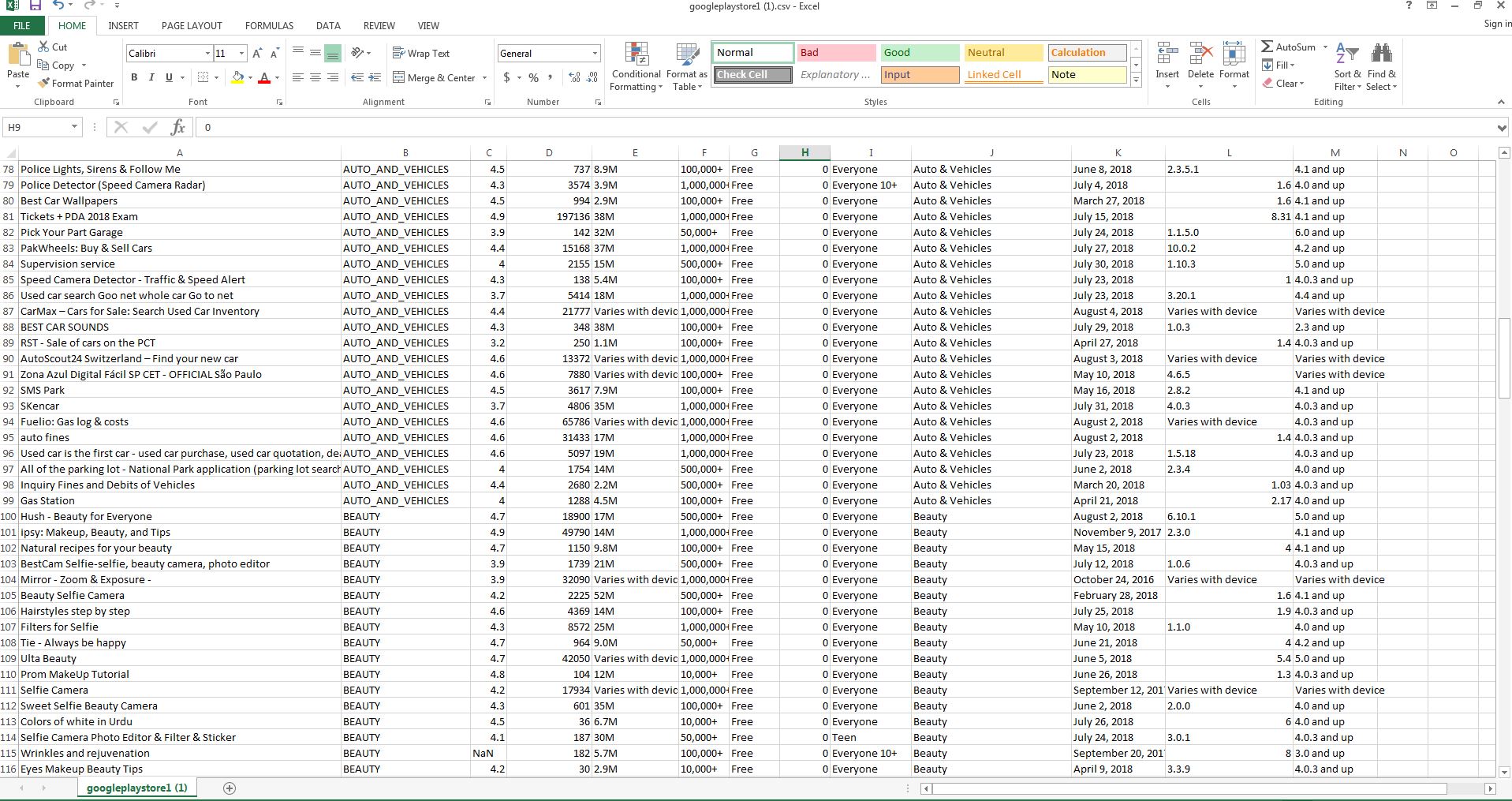Toggle Merge & Center

pos(435,77)
